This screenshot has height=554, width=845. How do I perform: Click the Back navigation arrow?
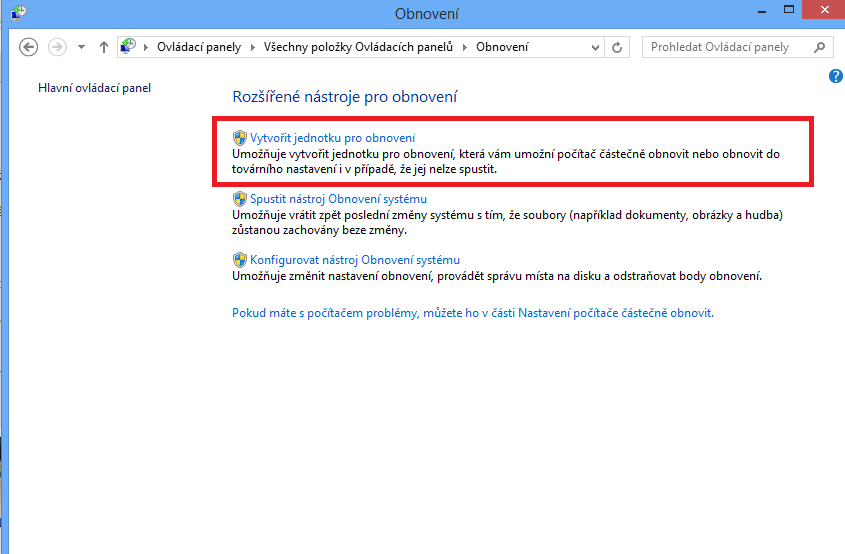[x=29, y=47]
